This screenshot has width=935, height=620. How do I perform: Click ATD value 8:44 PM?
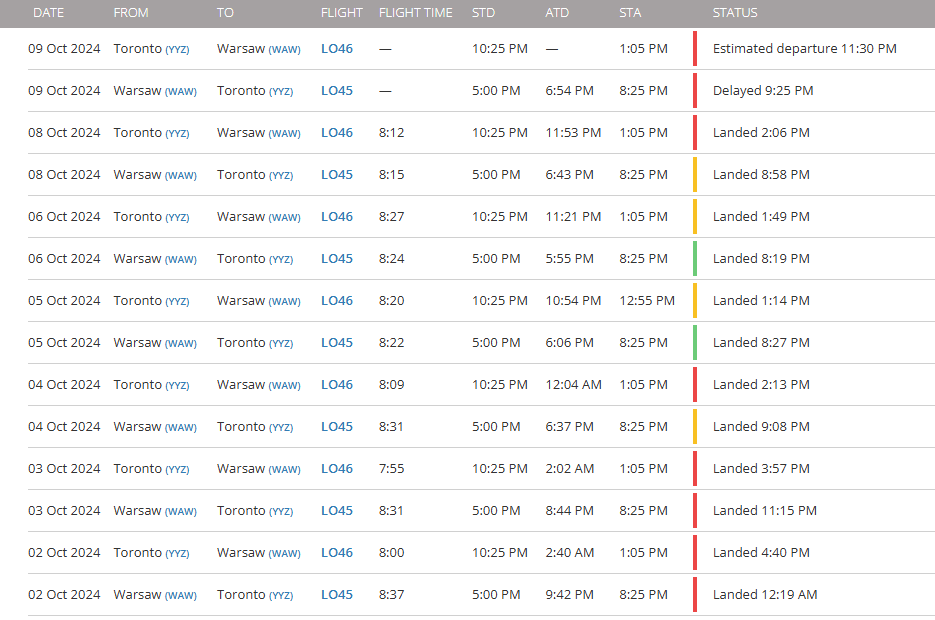coord(569,511)
